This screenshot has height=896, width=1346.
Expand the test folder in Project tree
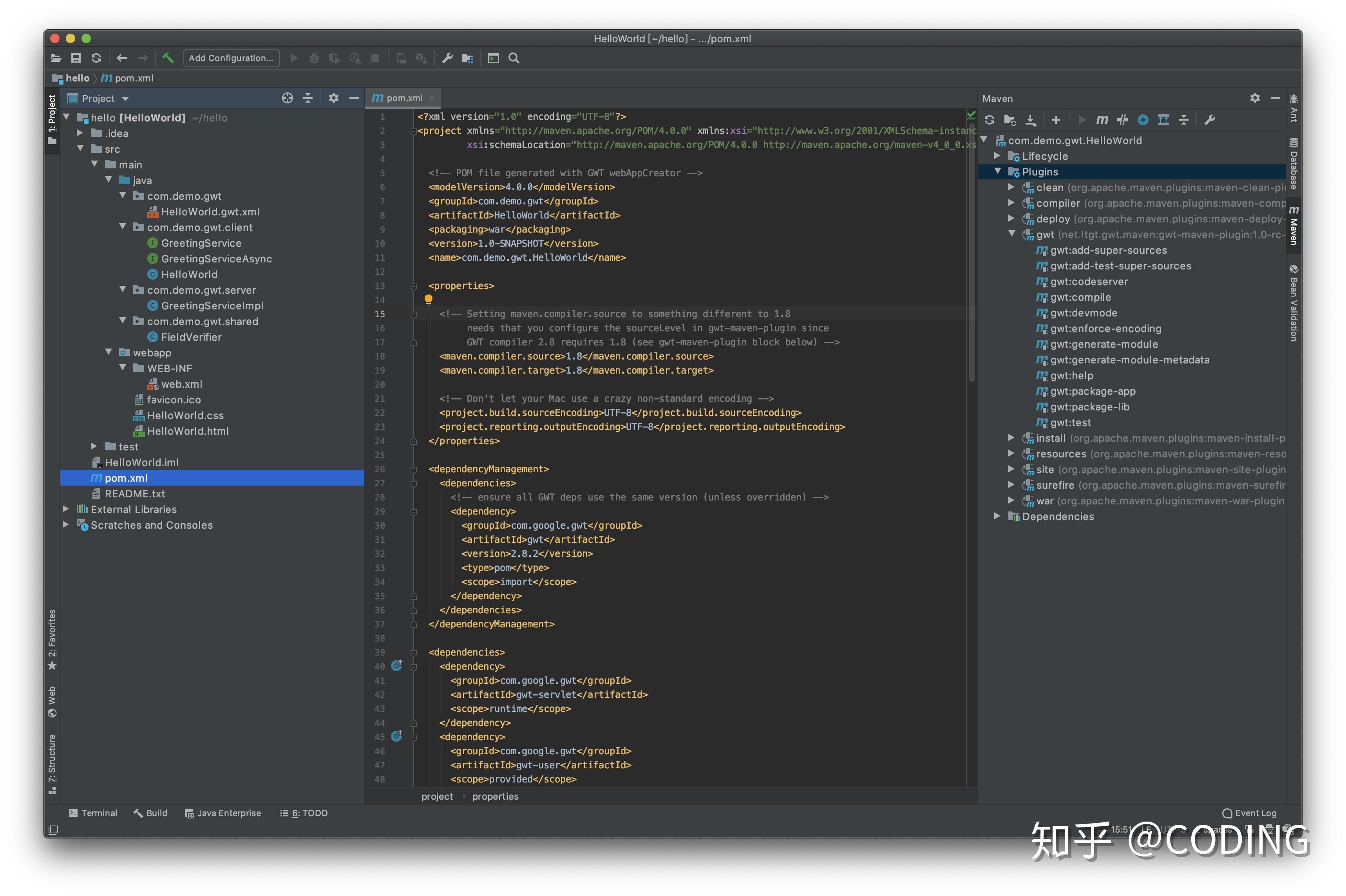94,446
